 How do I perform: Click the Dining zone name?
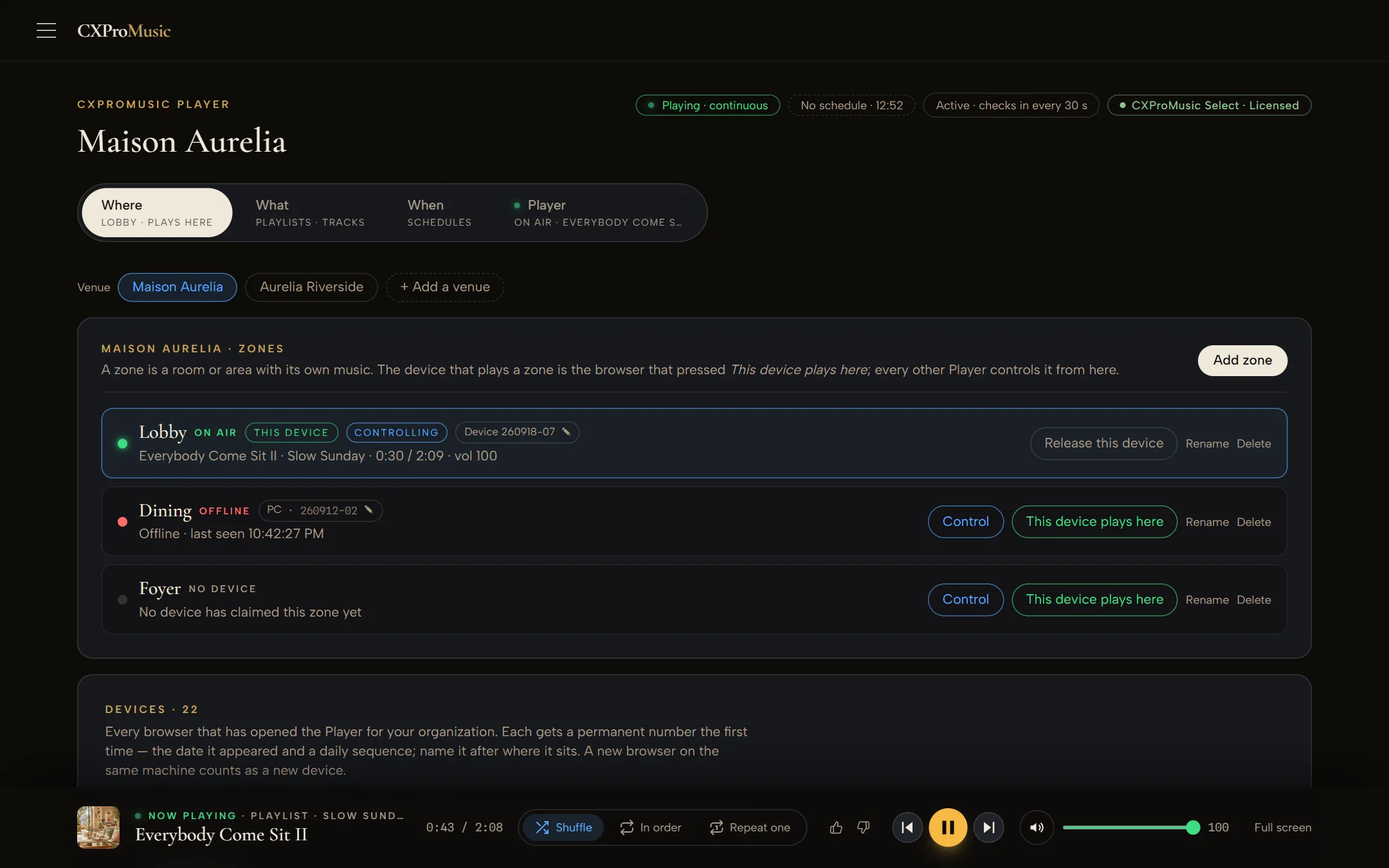point(165,510)
